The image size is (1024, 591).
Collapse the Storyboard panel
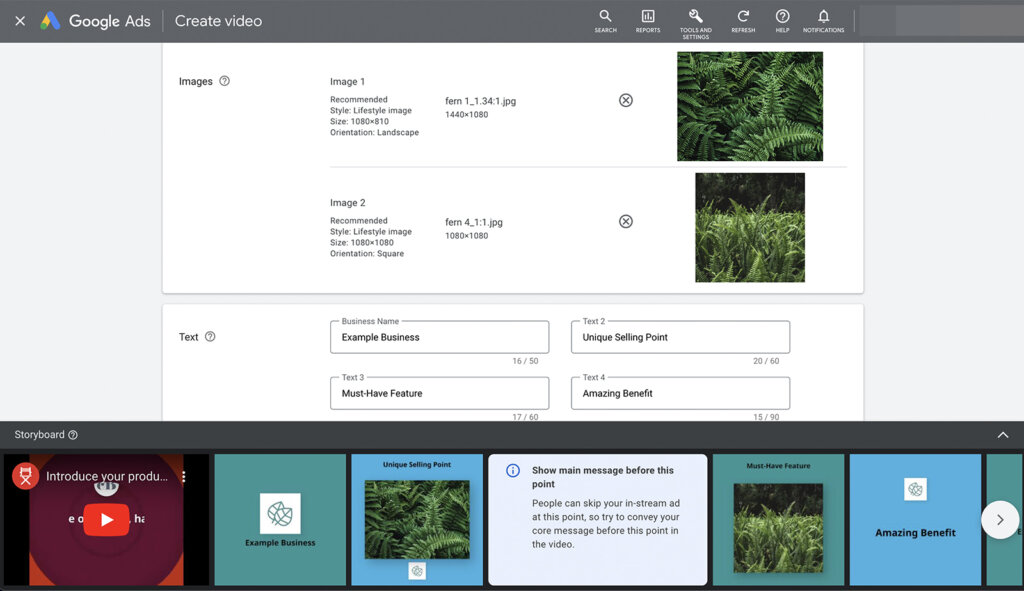tap(1002, 435)
